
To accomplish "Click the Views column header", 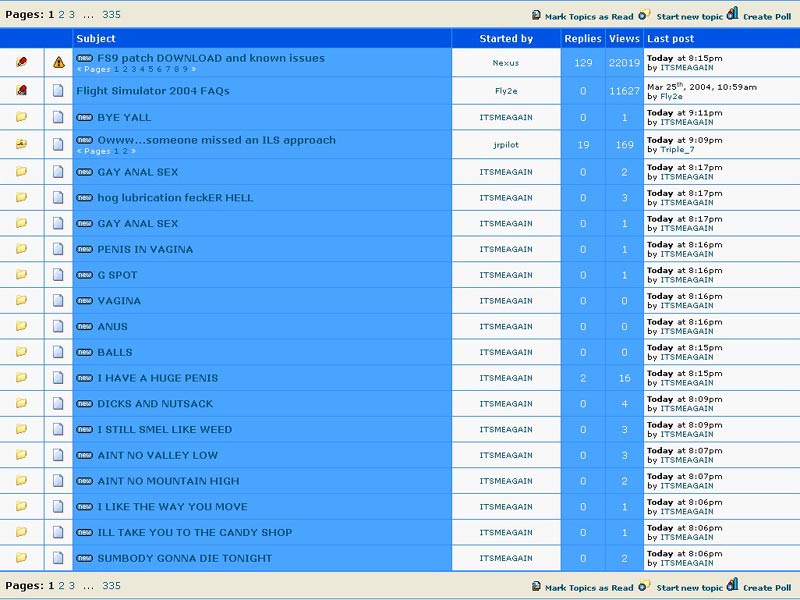I will tap(624, 38).
